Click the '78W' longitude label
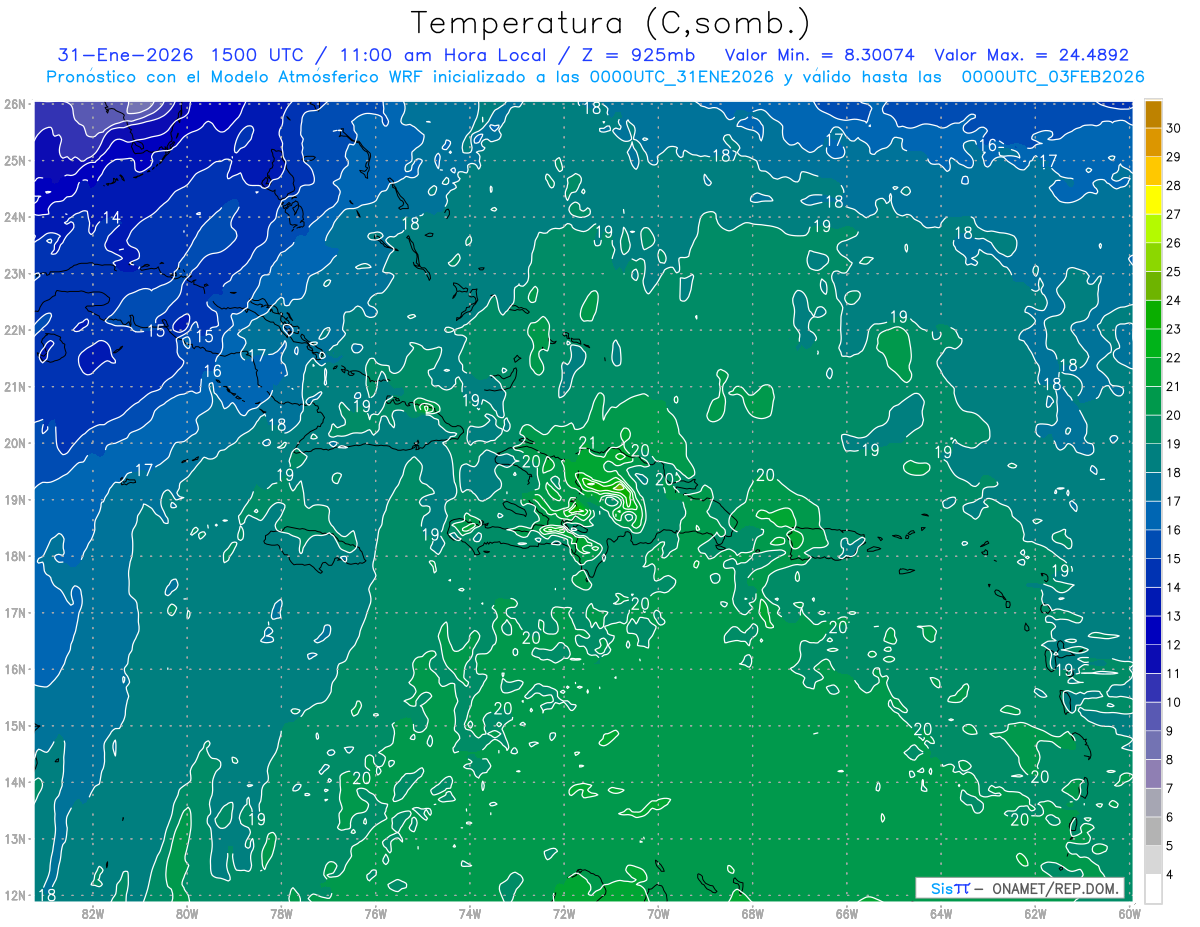 (281, 914)
